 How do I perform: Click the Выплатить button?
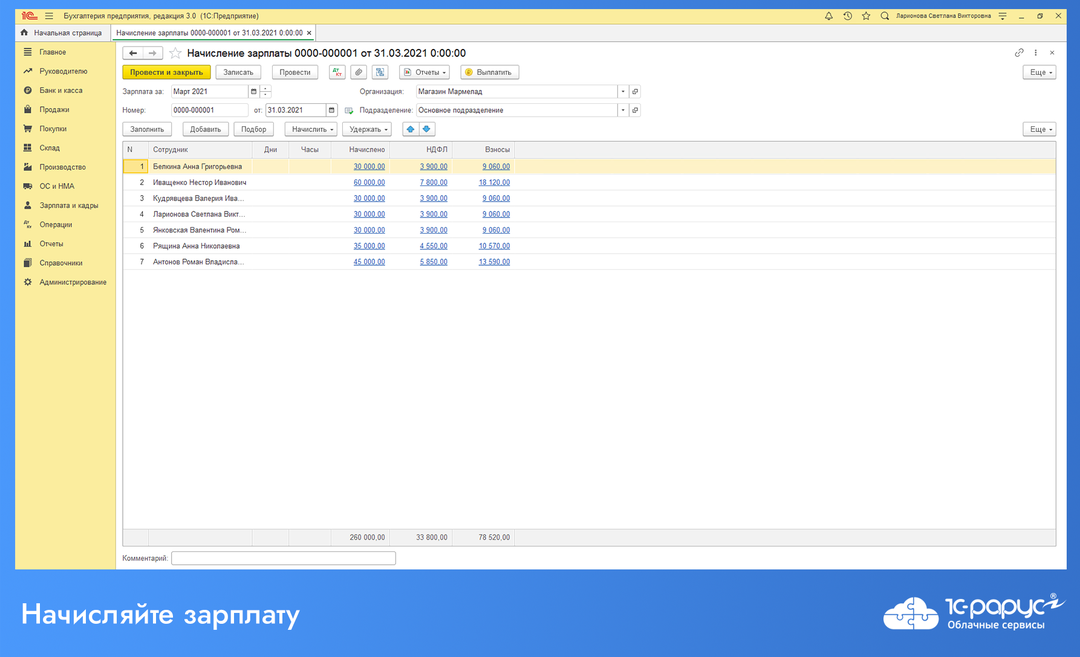point(489,72)
